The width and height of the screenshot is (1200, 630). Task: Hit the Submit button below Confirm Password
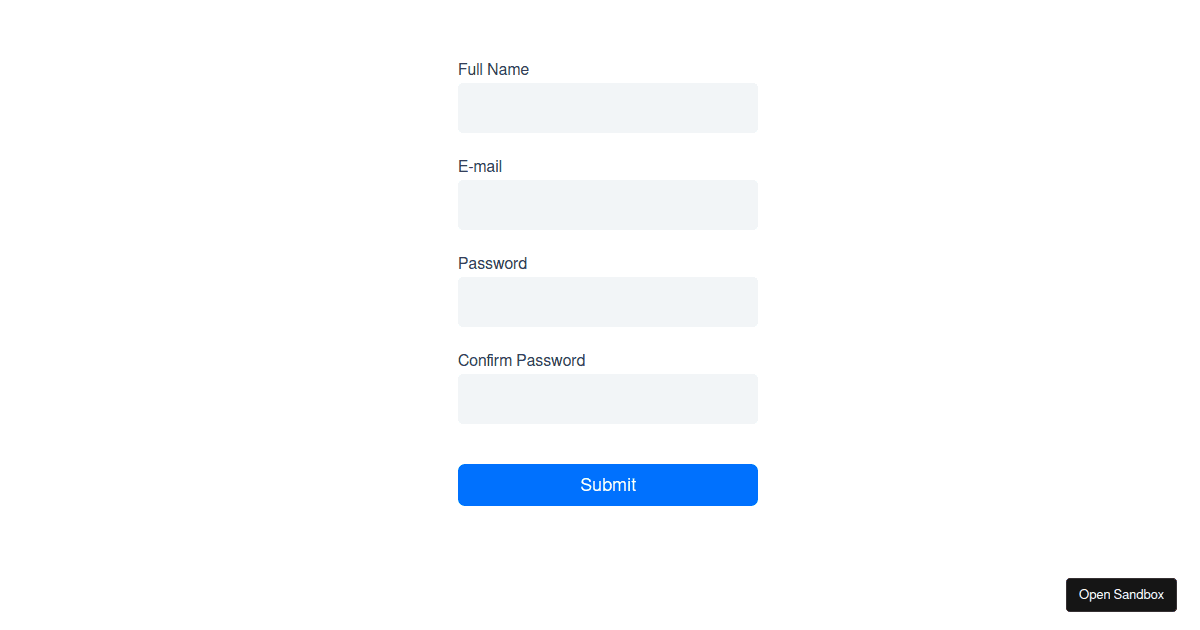(607, 485)
